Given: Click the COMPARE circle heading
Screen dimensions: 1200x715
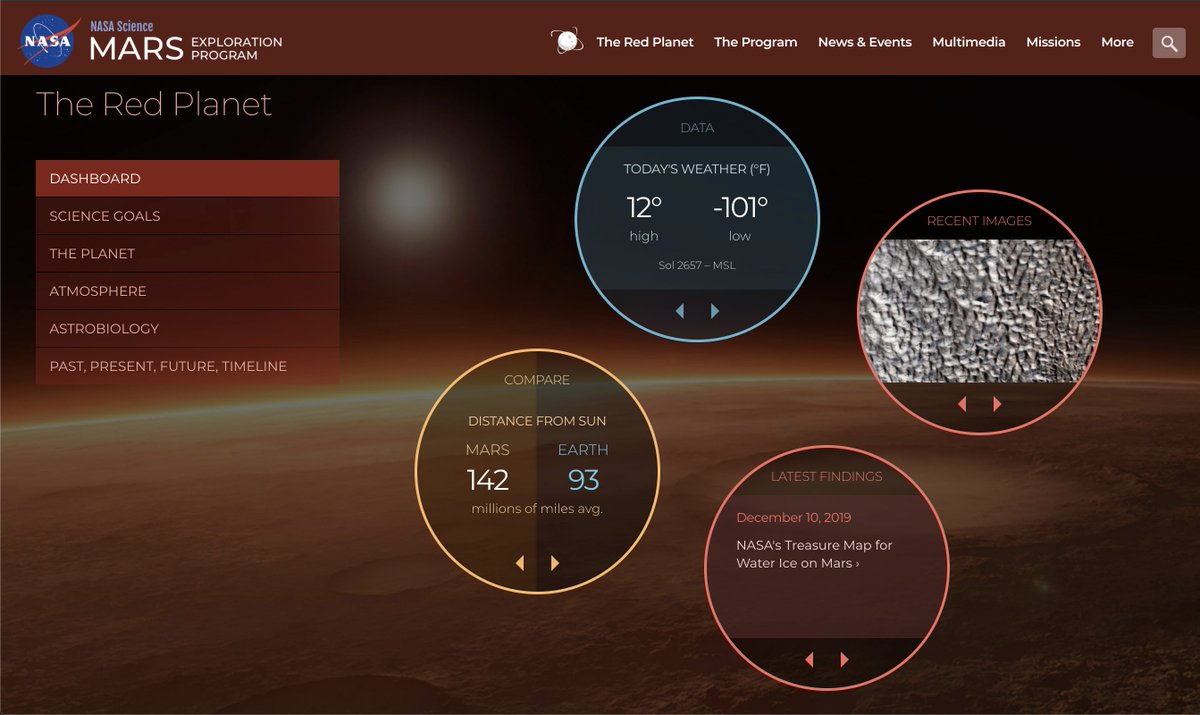Looking at the screenshot, I should coord(537,380).
